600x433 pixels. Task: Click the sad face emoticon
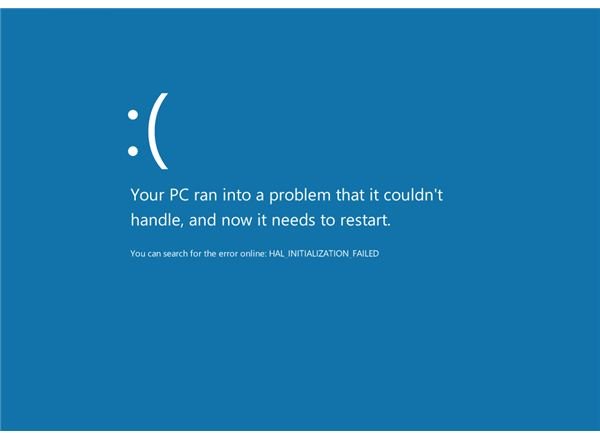pyautogui.click(x=148, y=131)
